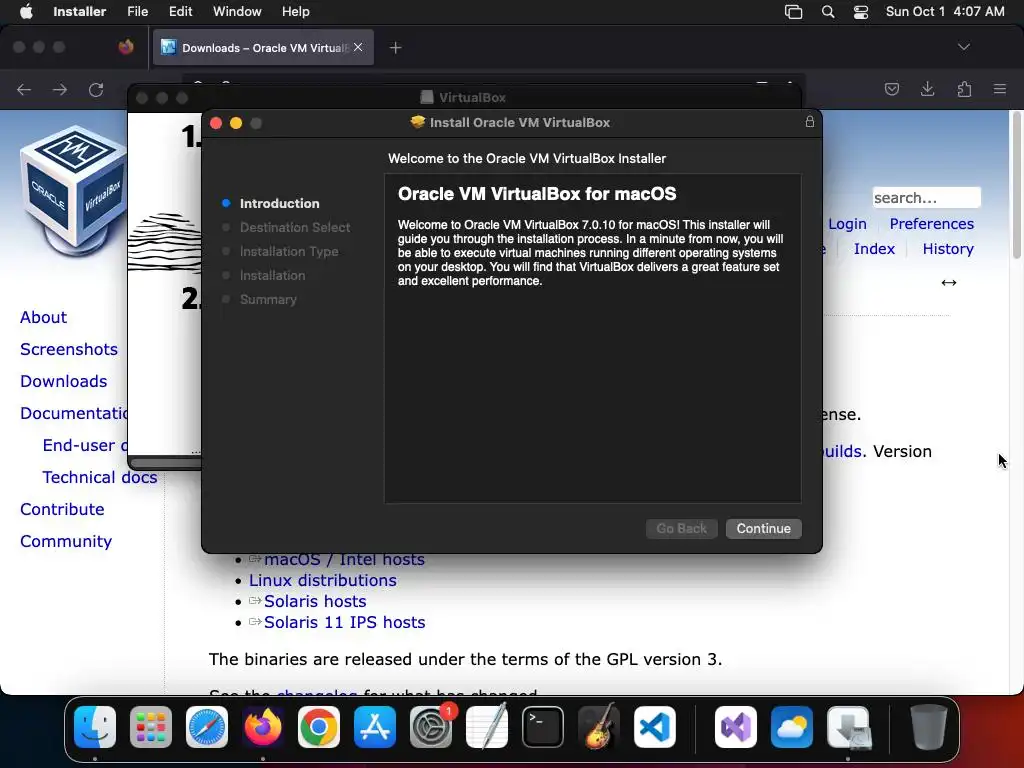
Task: Open the File menu
Action: 137,12
